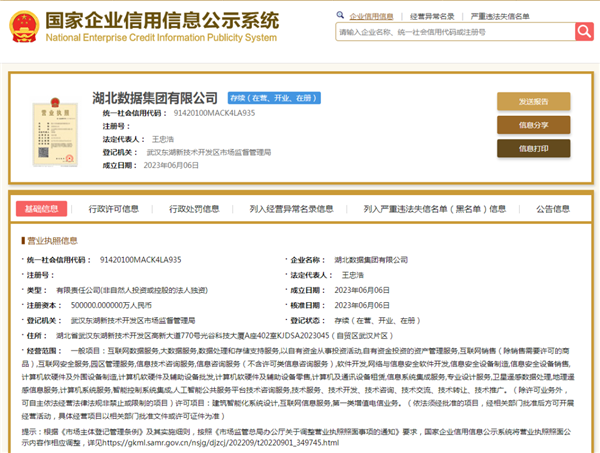Open the 列入经营异常名录信息 tab

point(291,209)
